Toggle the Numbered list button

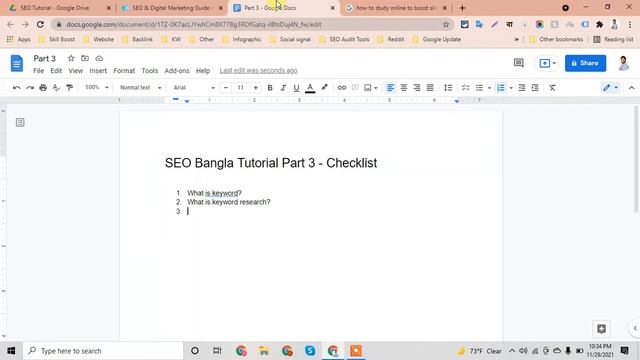(501, 87)
